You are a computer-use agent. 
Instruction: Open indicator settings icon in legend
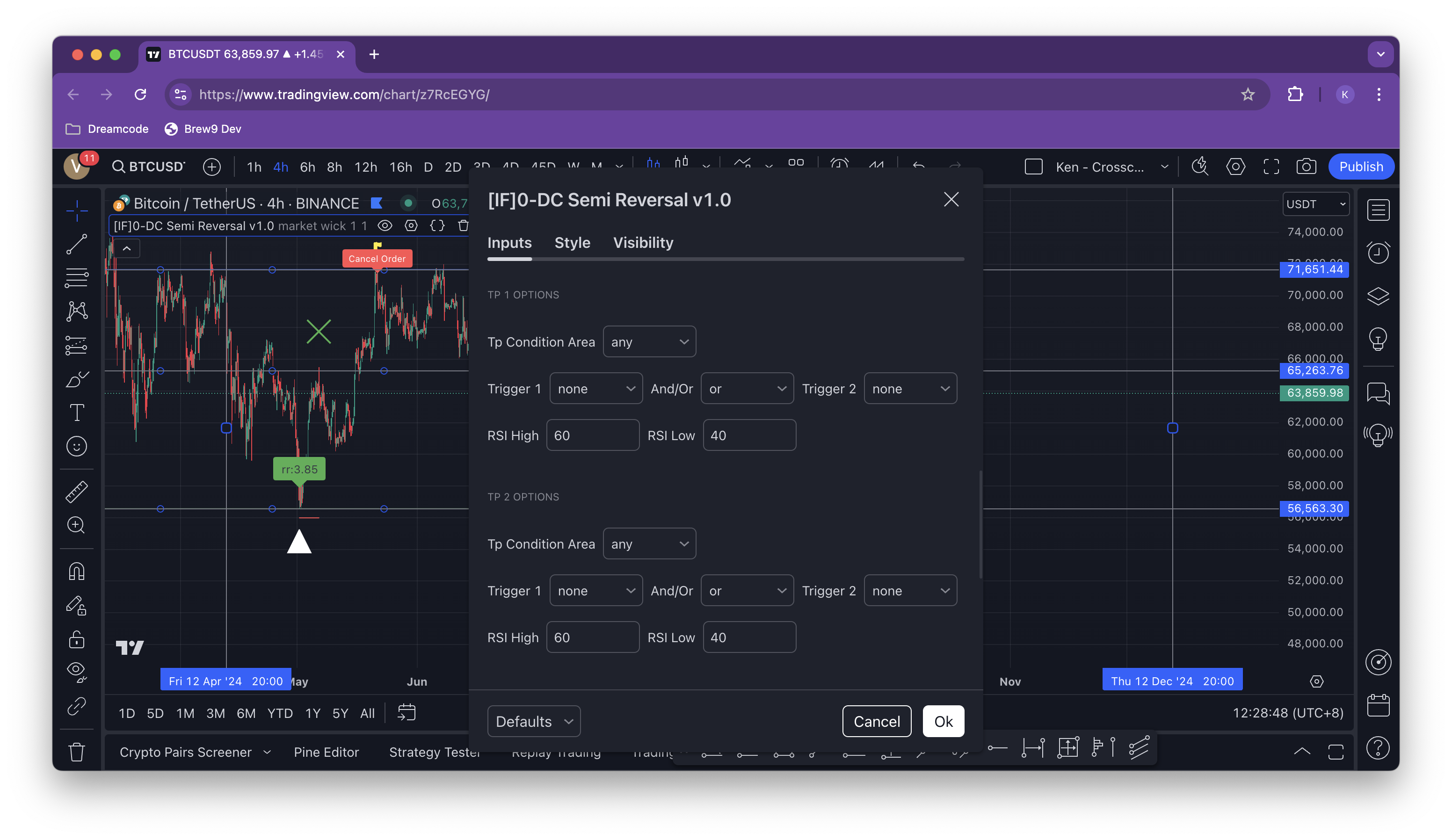point(411,226)
